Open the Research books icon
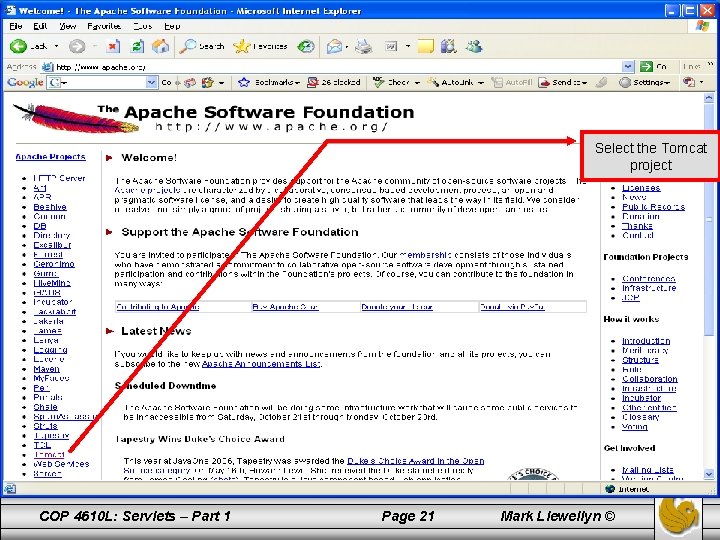The image size is (720, 540). 448,46
